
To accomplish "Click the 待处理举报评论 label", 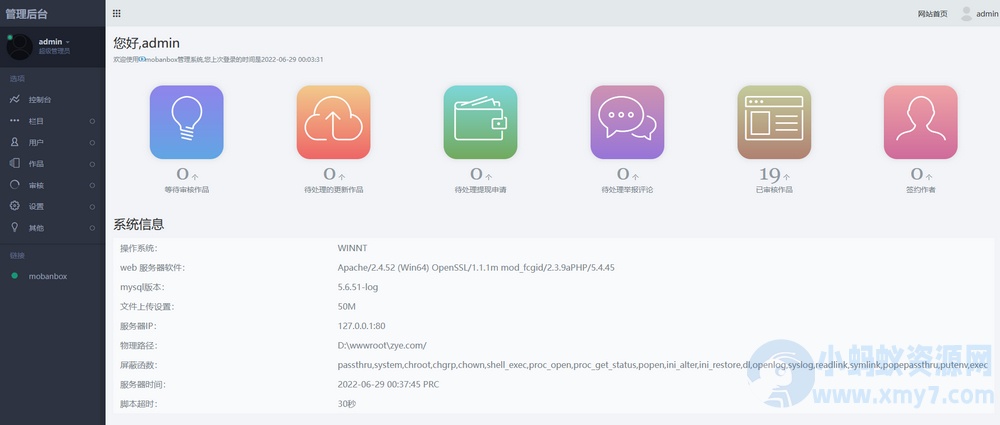I will coord(628,190).
